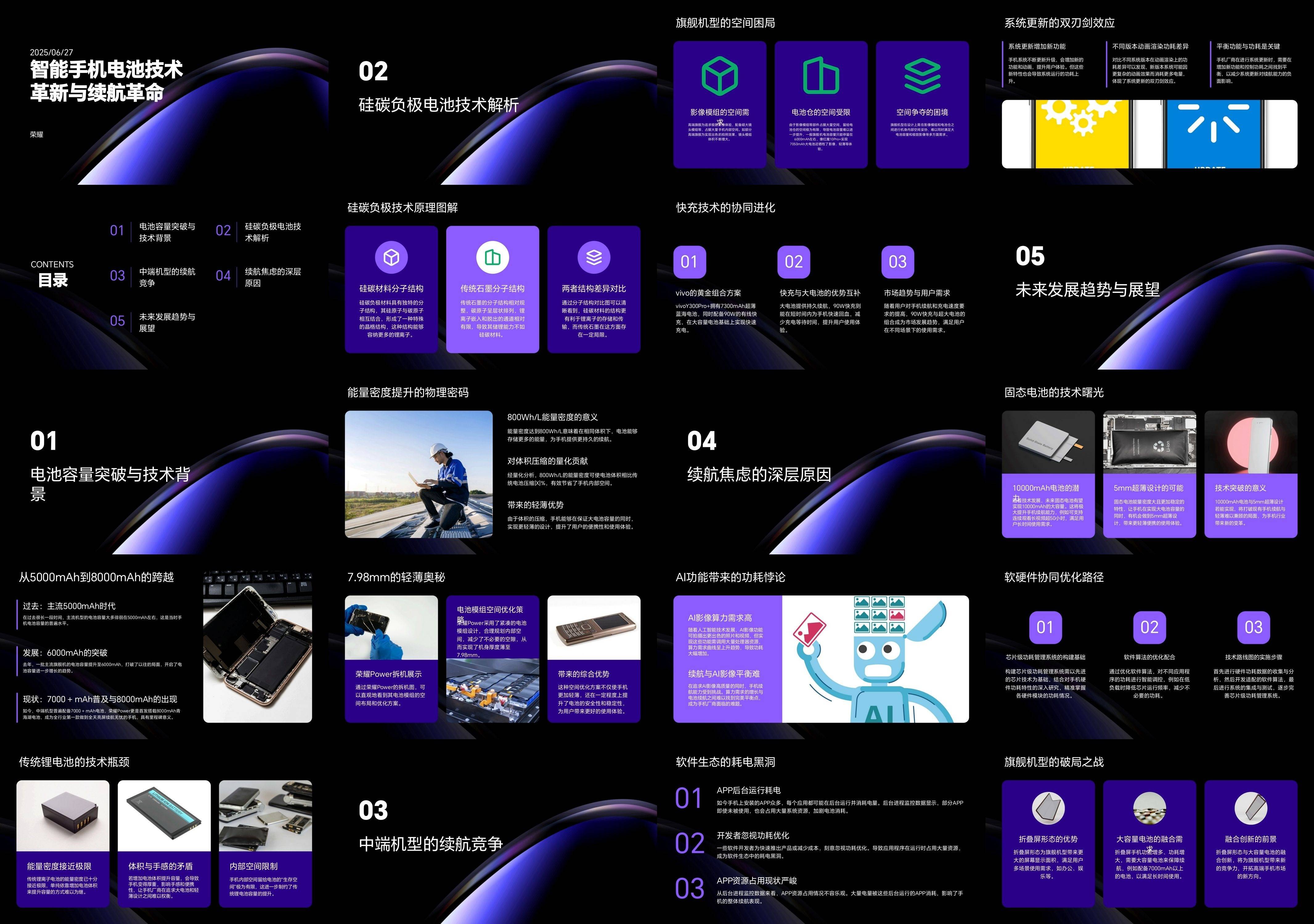1314x924 pixels.
Task: Select the circular building icon above 传统石墨分子结构
Action: 492,257
